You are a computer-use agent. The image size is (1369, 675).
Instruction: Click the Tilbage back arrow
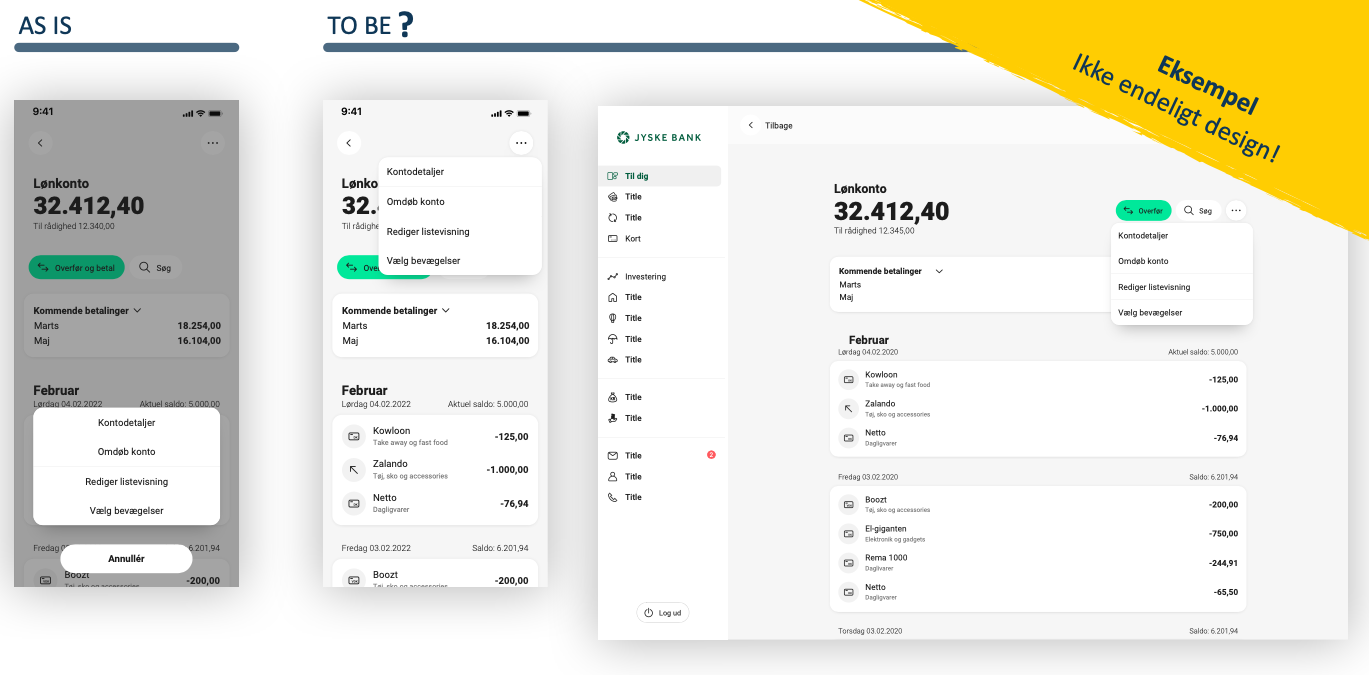pos(751,125)
